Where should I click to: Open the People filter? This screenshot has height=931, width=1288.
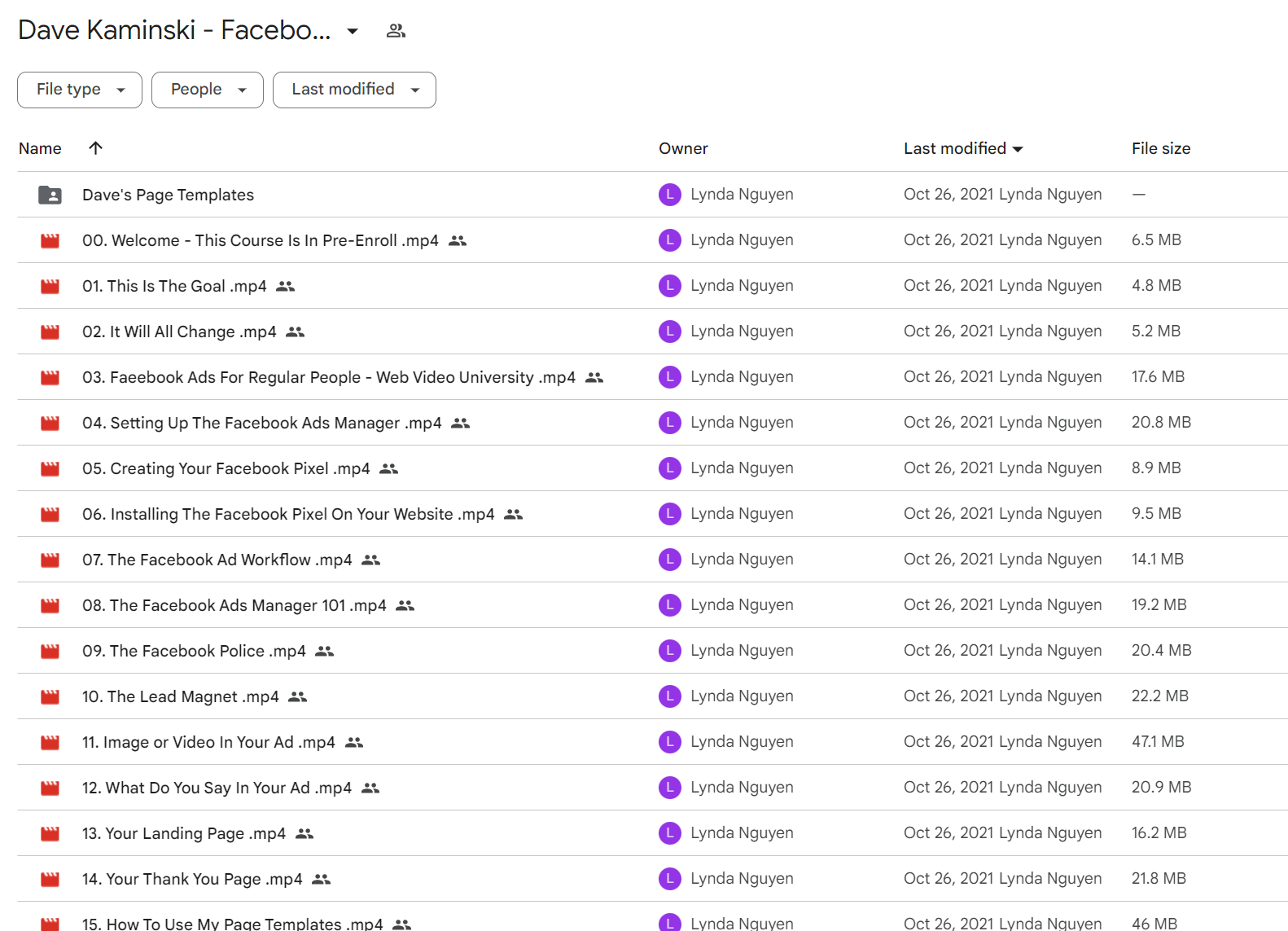tap(208, 90)
